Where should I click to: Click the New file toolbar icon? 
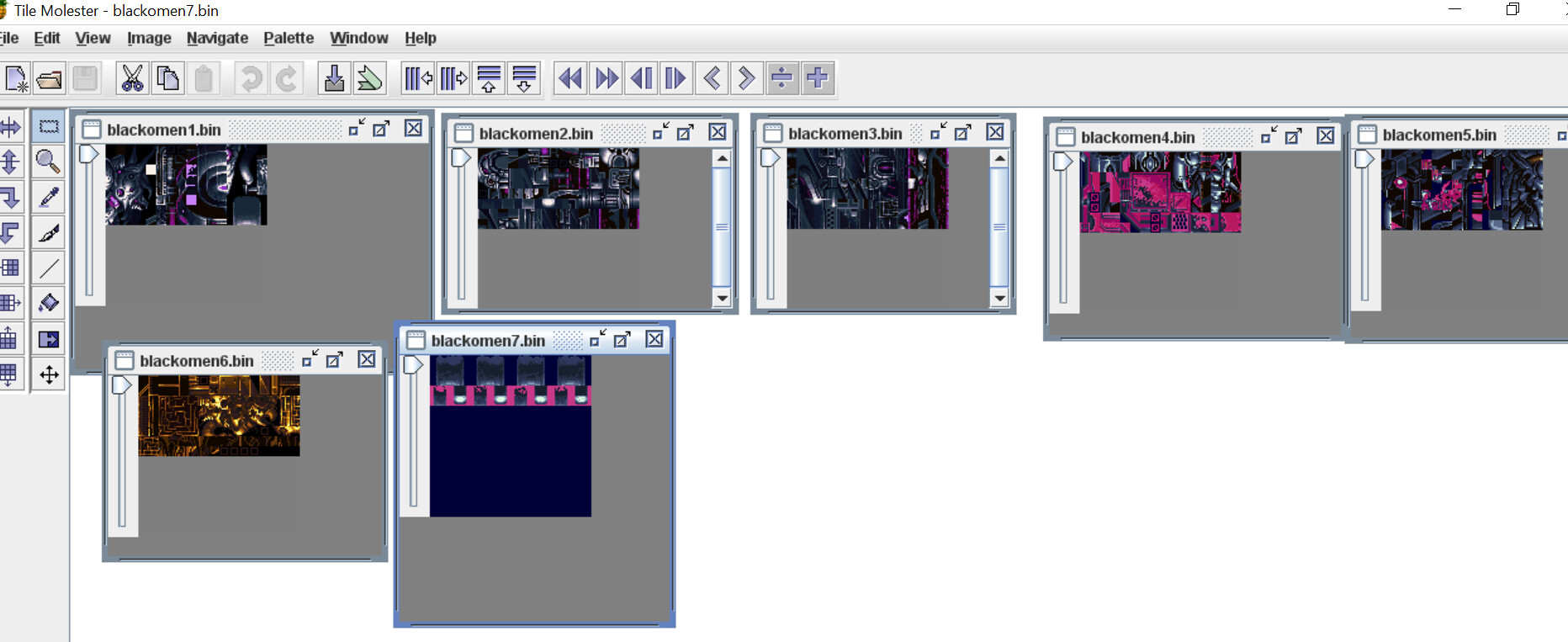coord(16,78)
